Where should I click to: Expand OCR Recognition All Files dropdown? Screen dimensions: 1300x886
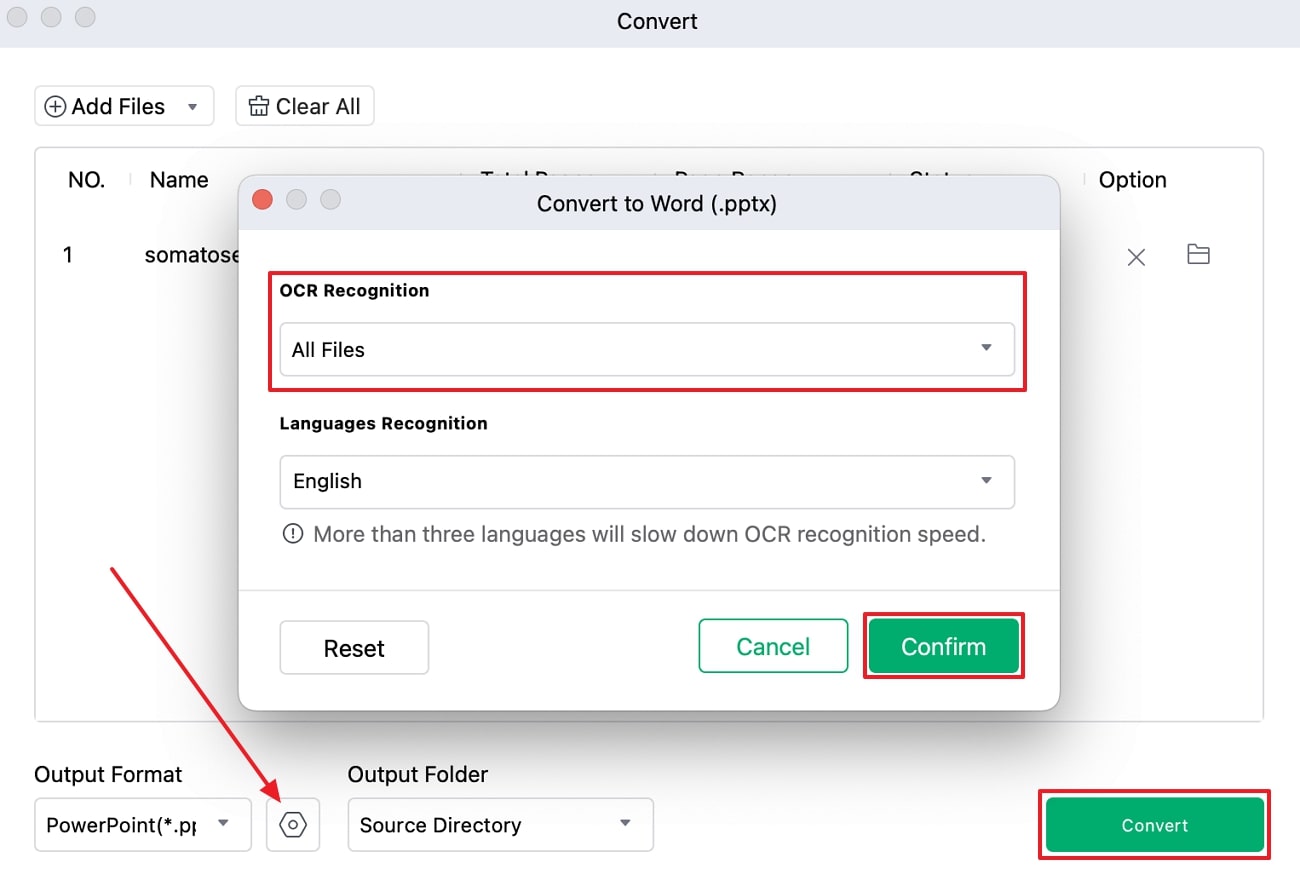[x=647, y=349]
